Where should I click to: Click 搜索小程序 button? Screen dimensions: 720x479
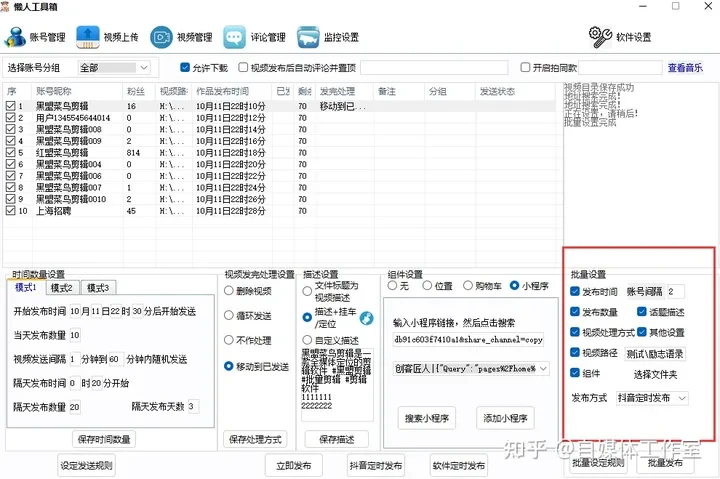click(427, 418)
